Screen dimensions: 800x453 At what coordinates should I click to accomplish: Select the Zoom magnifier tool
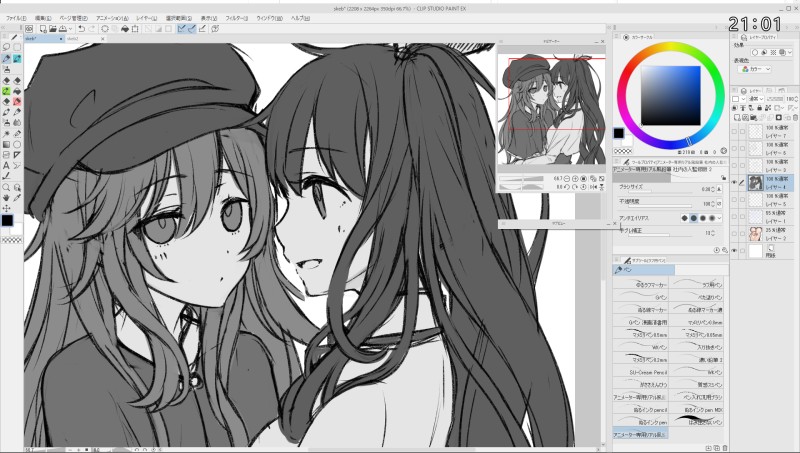coord(6,187)
